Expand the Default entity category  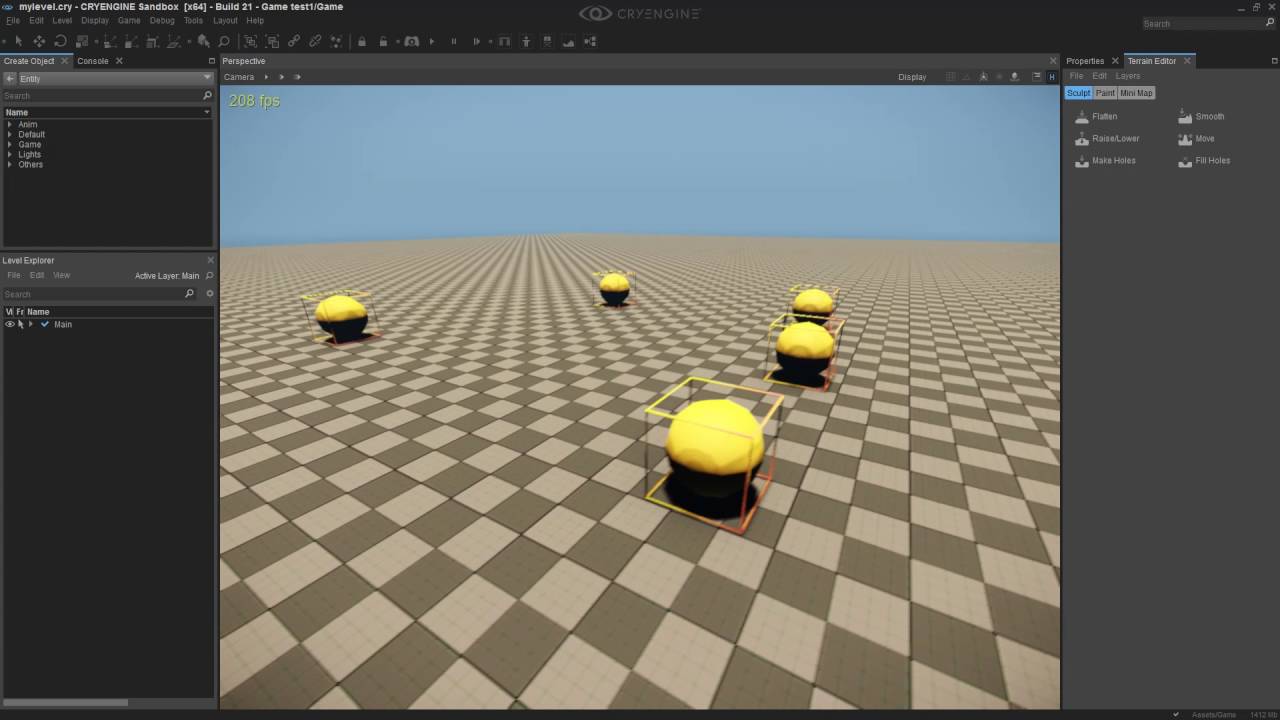tap(10, 134)
